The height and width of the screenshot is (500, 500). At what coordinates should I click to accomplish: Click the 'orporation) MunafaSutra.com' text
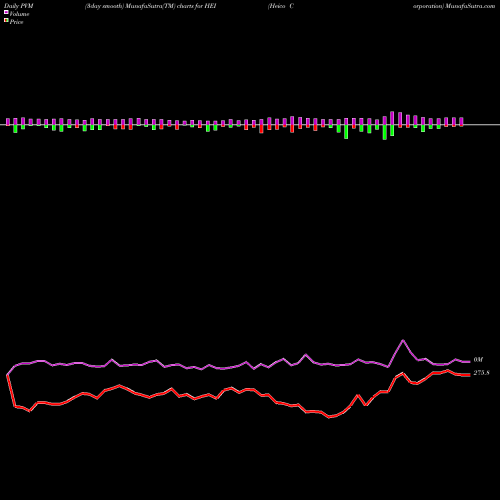coord(454,6)
